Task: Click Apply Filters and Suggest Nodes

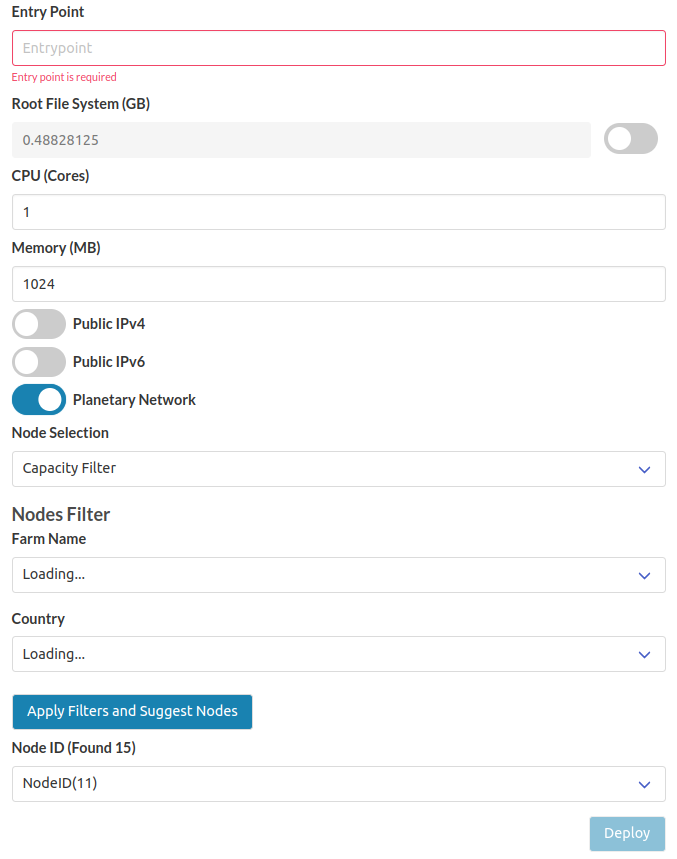Action: pyautogui.click(x=131, y=711)
